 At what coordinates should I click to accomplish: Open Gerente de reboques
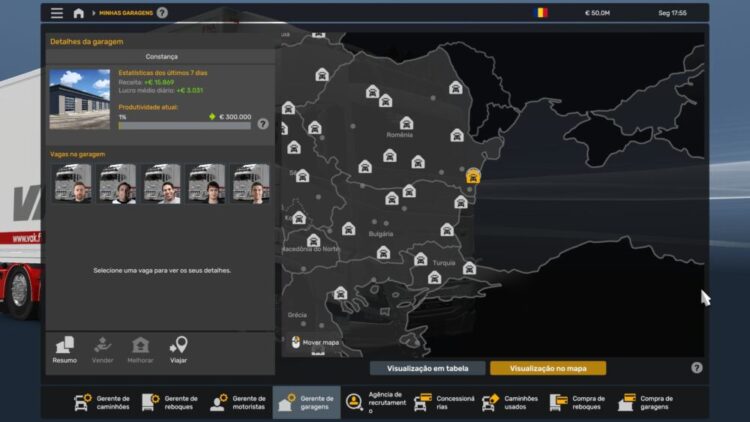coord(170,402)
